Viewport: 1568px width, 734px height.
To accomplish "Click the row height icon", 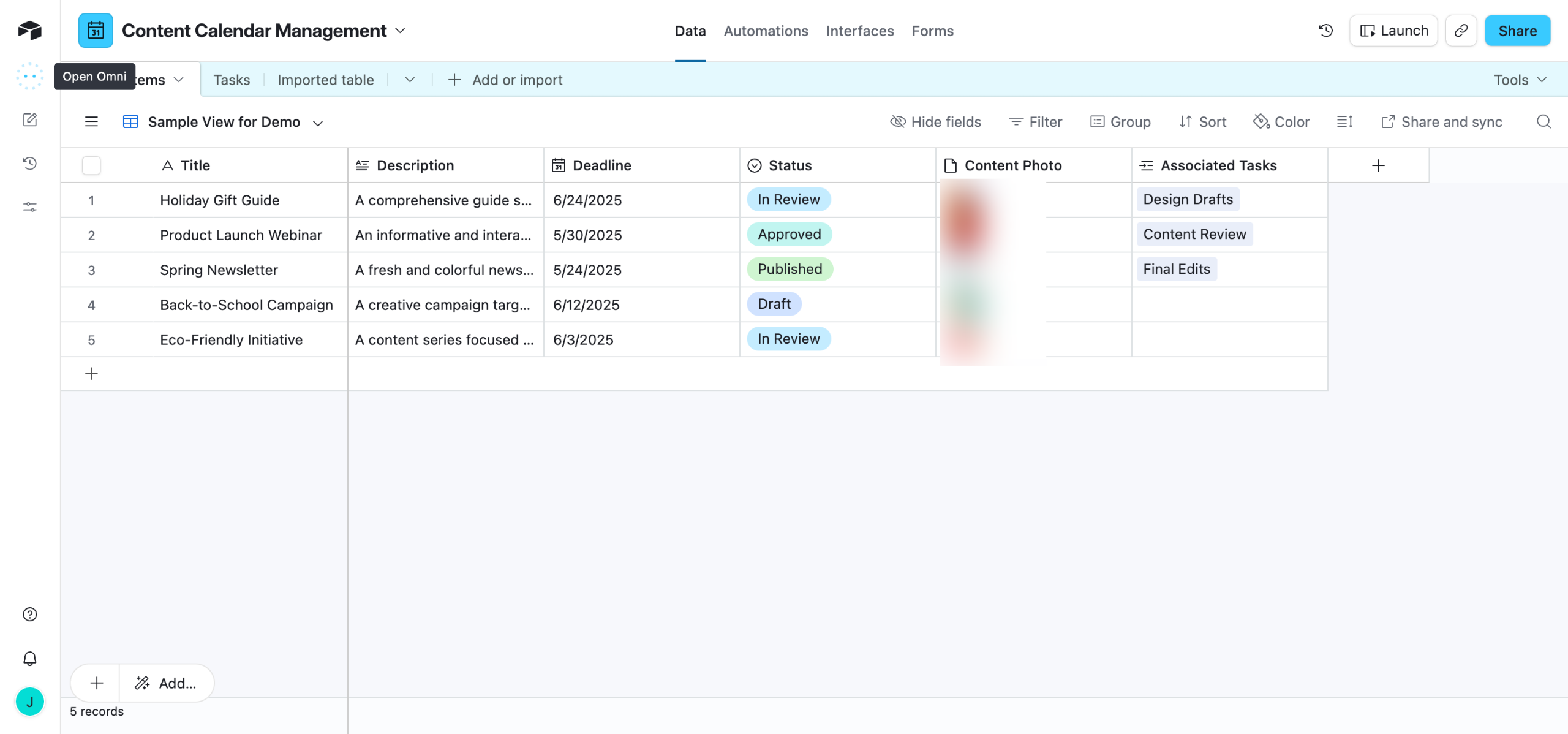I will [1344, 122].
